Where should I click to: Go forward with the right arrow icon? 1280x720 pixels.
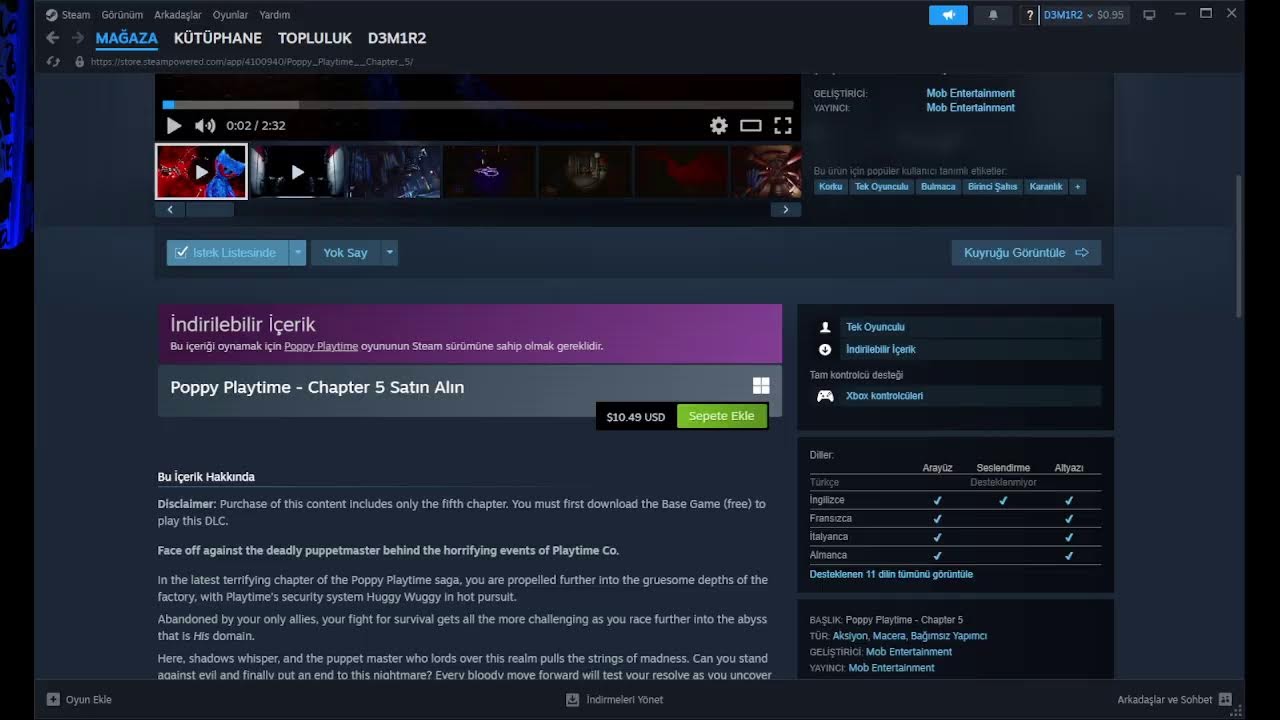pos(77,38)
